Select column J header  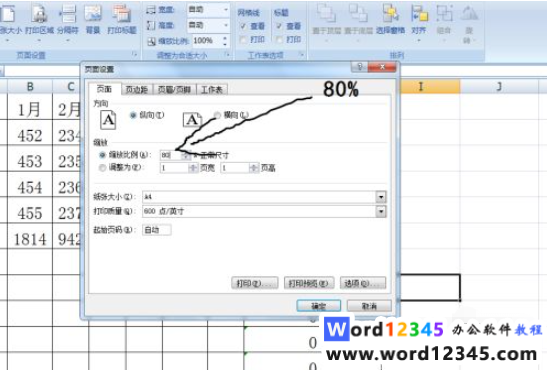[499, 86]
